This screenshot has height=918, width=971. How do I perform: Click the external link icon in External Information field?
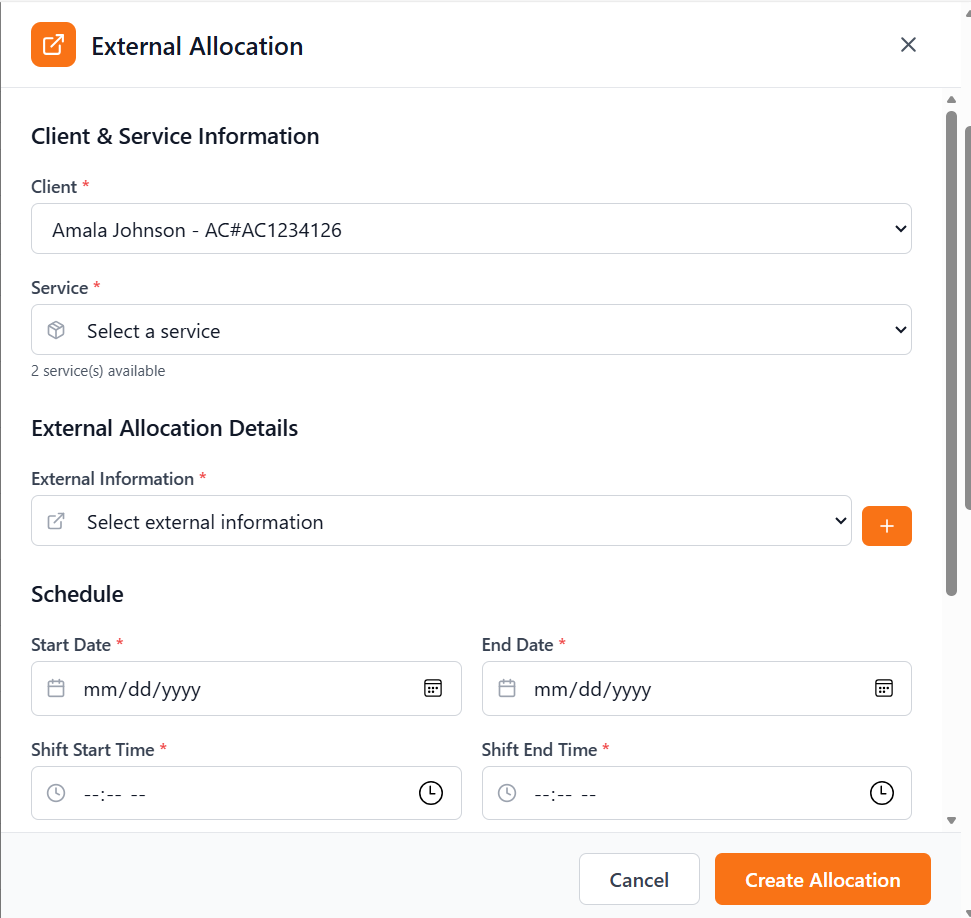57,521
